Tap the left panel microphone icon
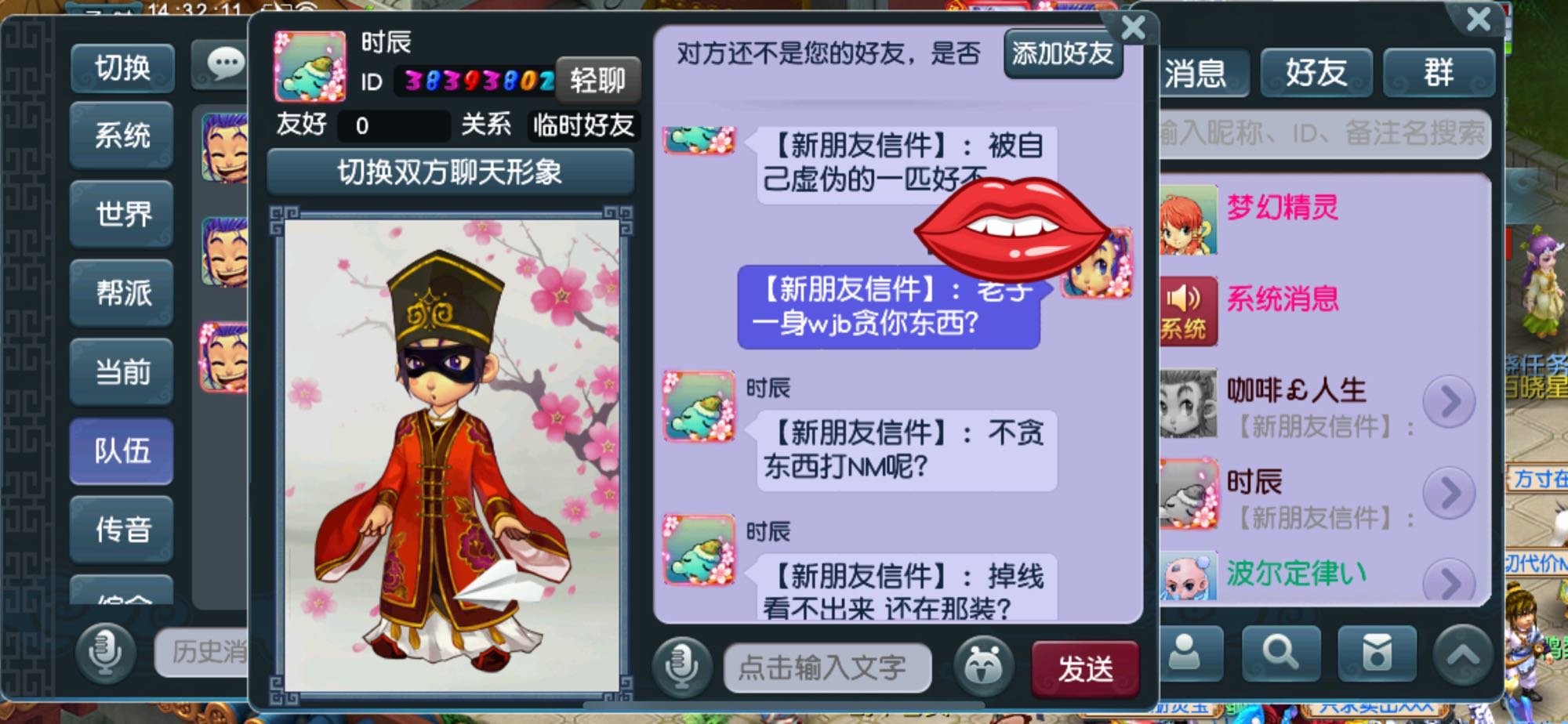The width and height of the screenshot is (1568, 724). pos(106,652)
